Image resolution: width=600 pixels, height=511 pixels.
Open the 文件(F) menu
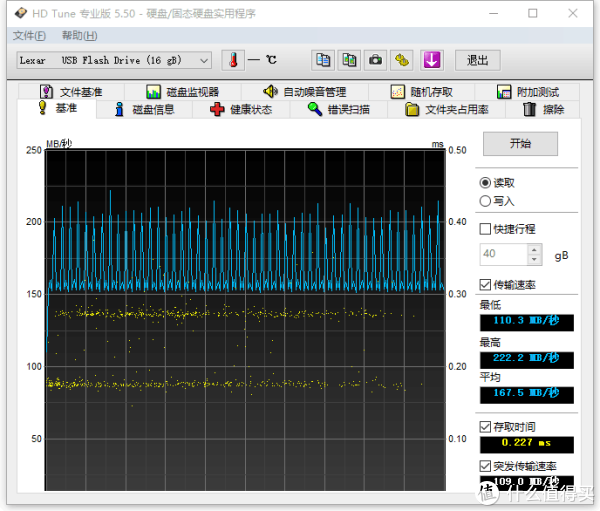pyautogui.click(x=28, y=36)
